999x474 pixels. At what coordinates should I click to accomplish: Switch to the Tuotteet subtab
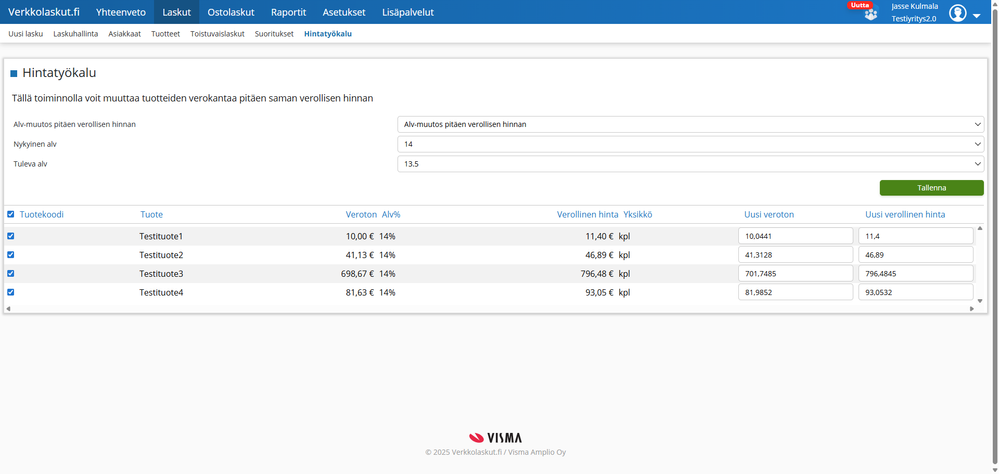[166, 34]
